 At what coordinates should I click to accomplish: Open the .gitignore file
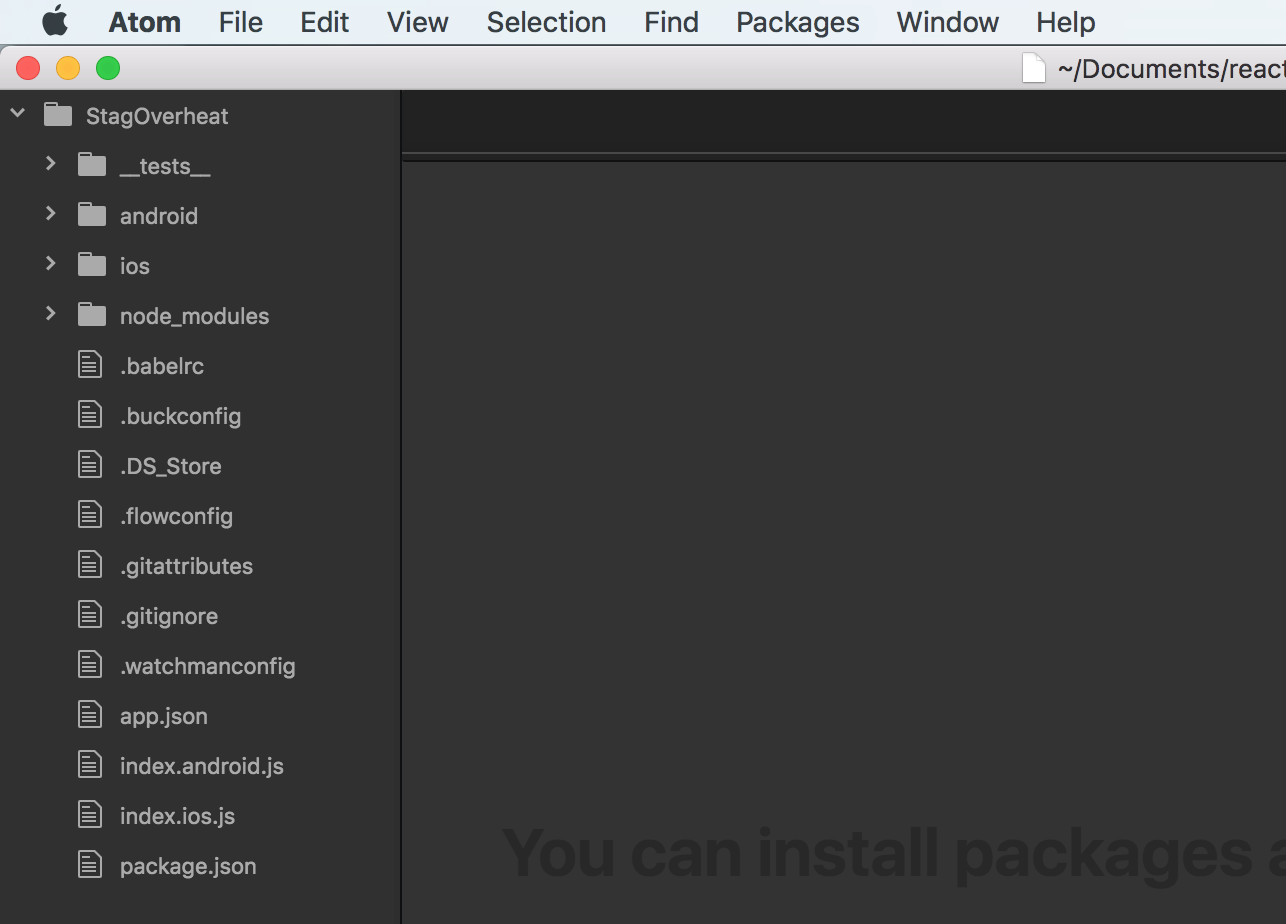[169, 616]
